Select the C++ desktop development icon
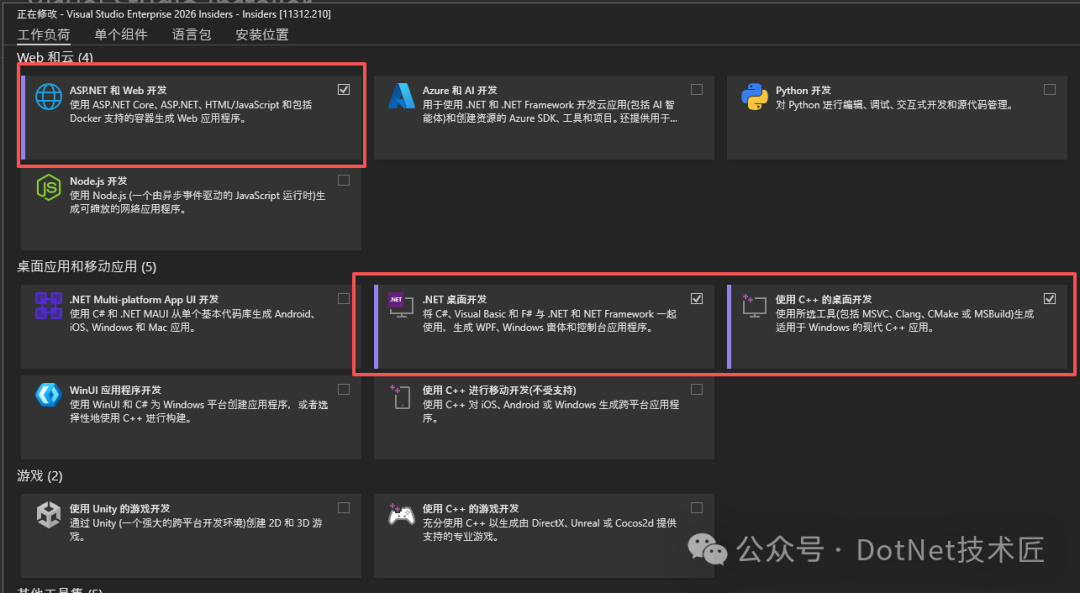The image size is (1080, 593). (755, 305)
